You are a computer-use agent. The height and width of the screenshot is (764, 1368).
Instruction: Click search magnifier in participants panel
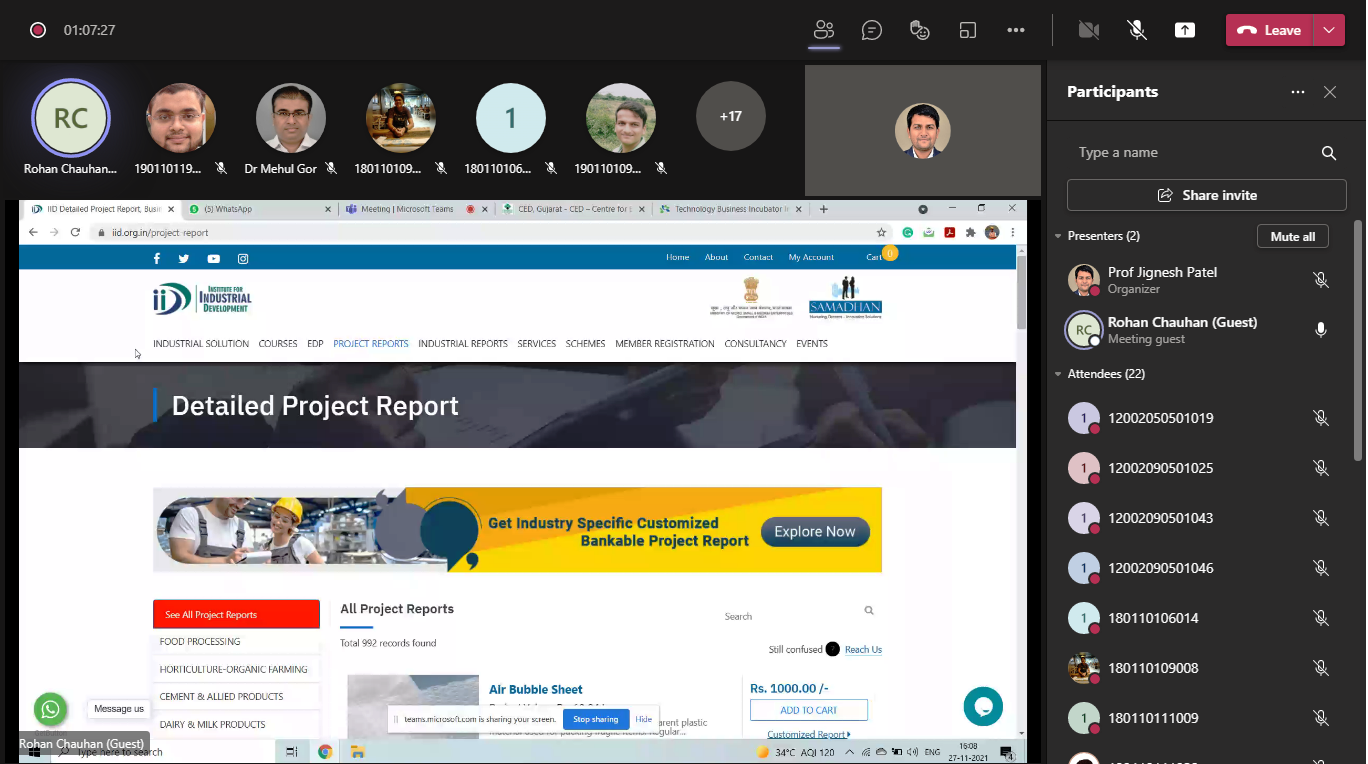coord(1329,153)
